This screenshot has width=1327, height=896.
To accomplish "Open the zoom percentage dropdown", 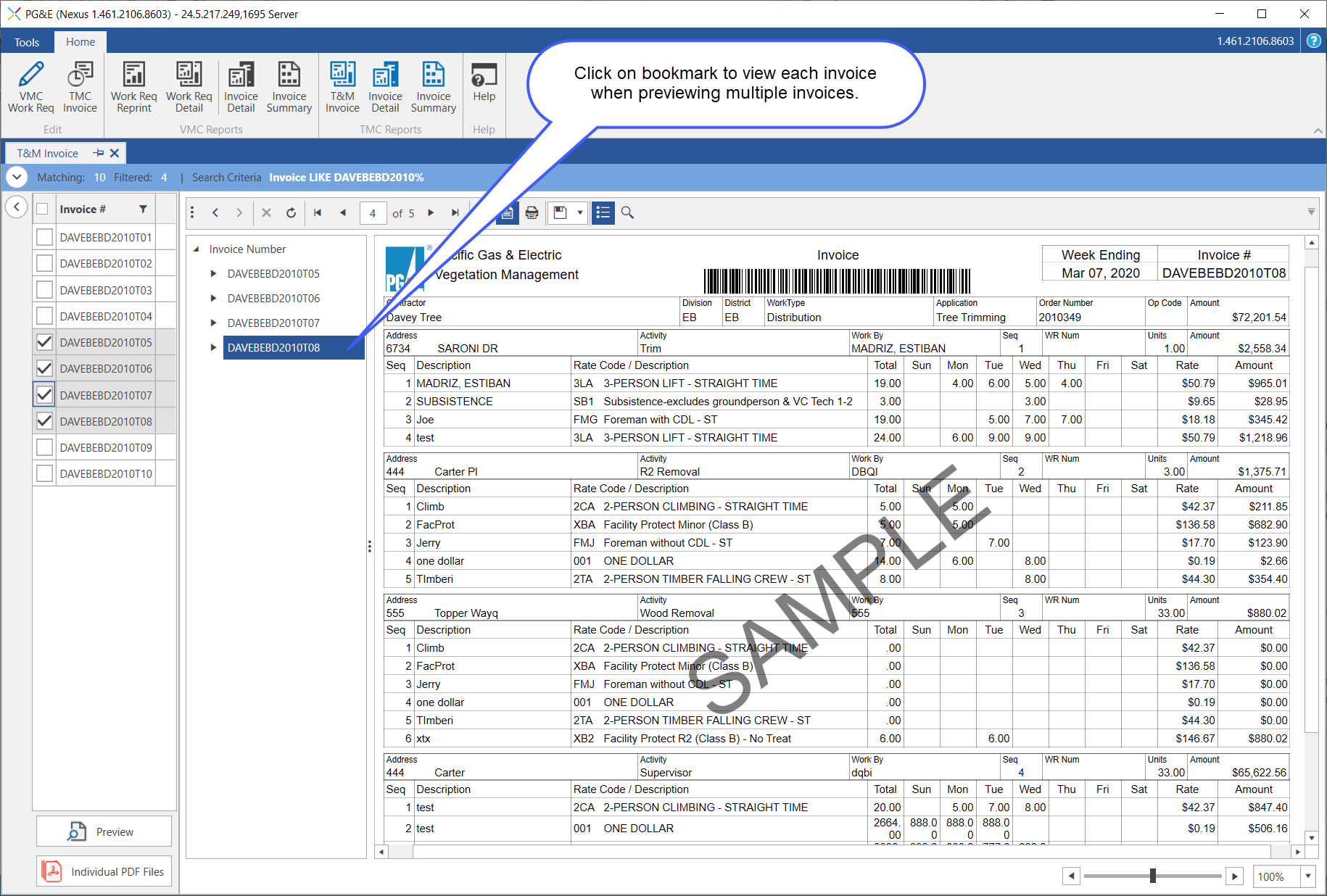I will (x=1307, y=876).
